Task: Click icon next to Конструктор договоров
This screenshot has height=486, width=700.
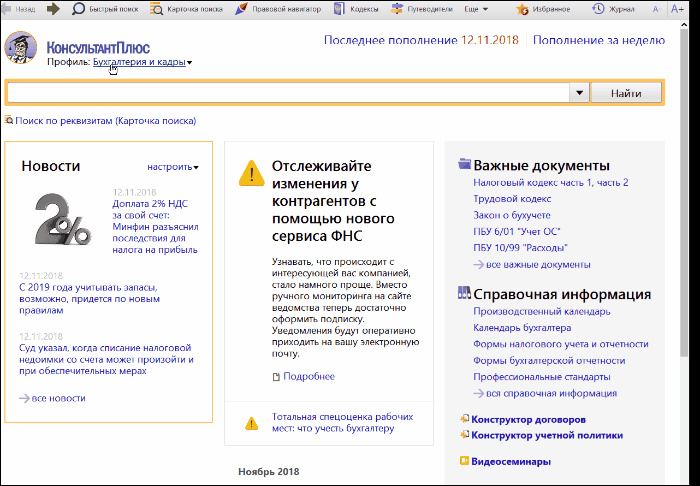Action: click(x=464, y=419)
